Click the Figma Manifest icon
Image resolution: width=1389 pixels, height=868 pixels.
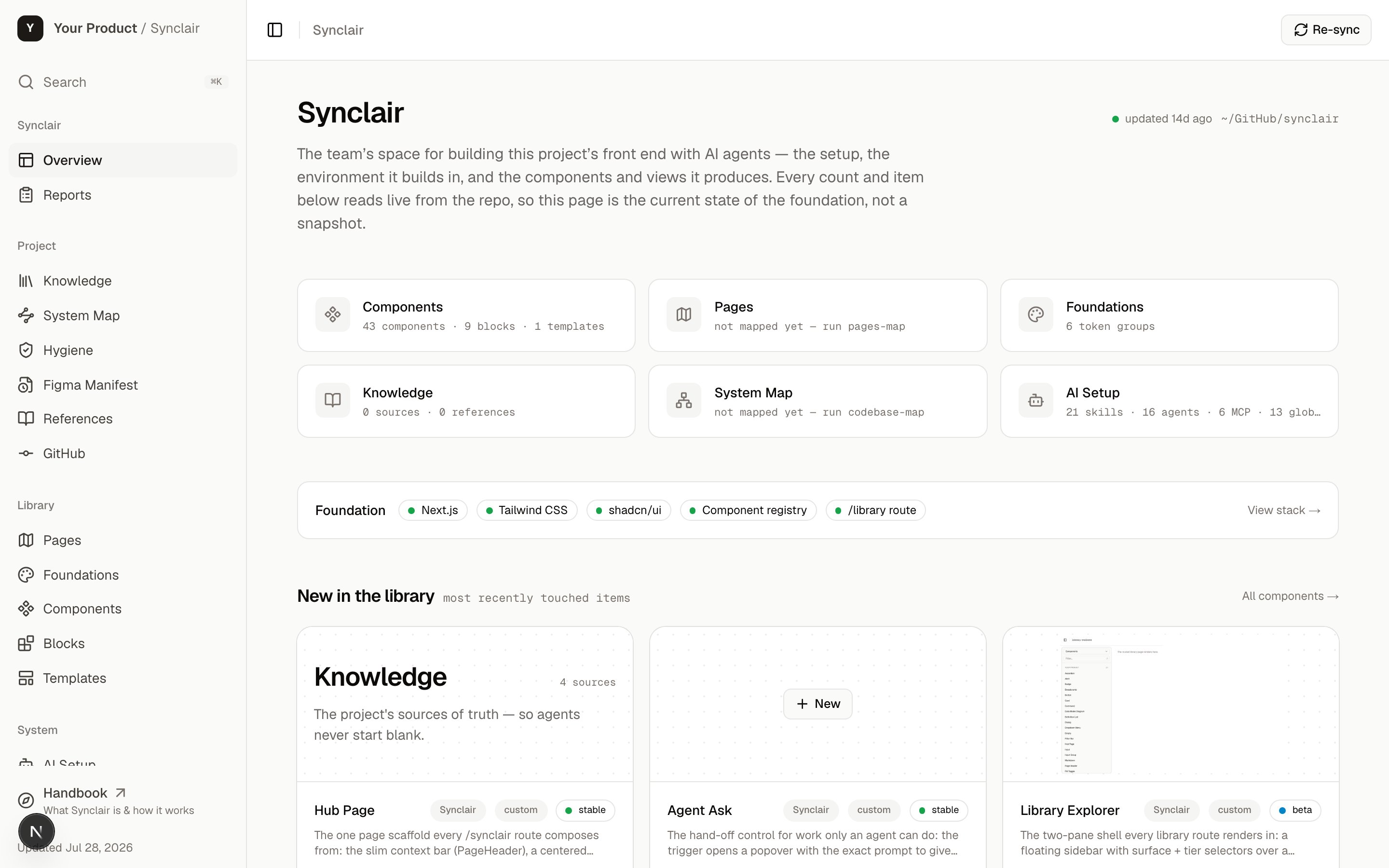click(26, 385)
